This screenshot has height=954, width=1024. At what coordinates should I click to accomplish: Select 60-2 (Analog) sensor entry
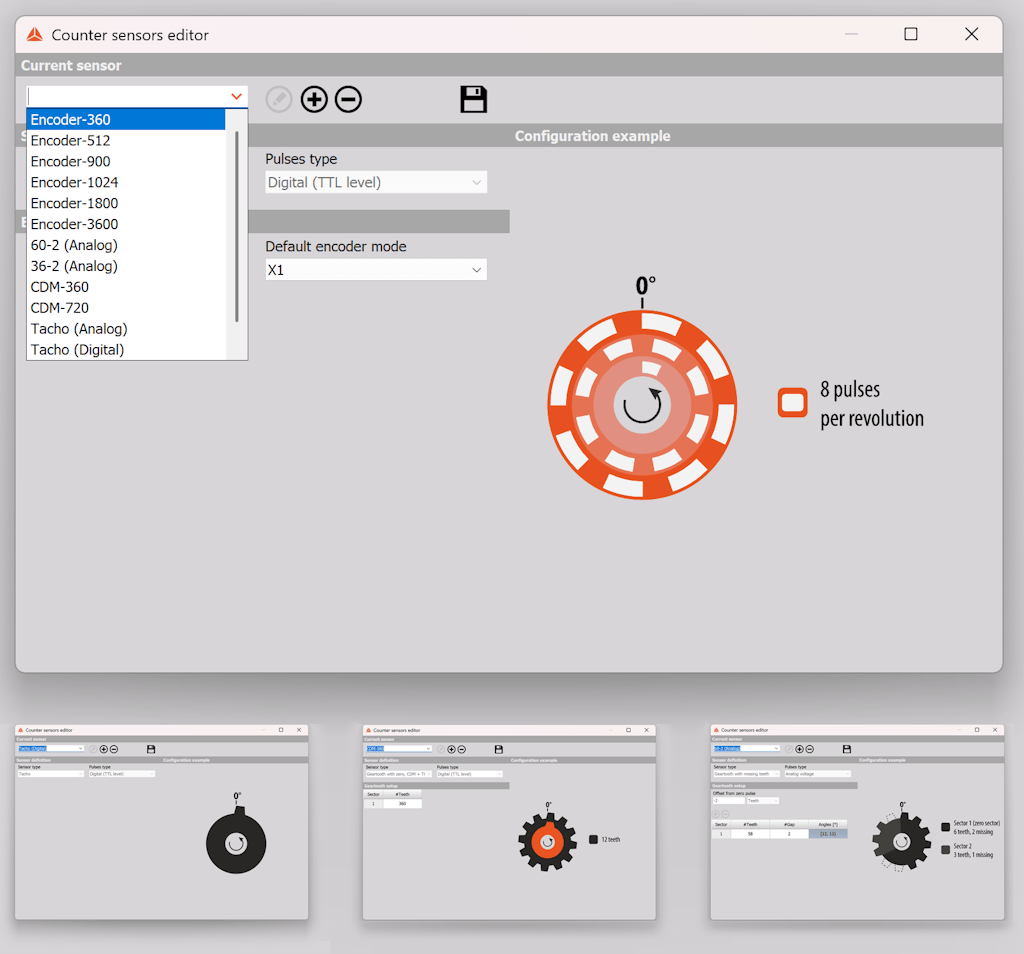coord(126,245)
